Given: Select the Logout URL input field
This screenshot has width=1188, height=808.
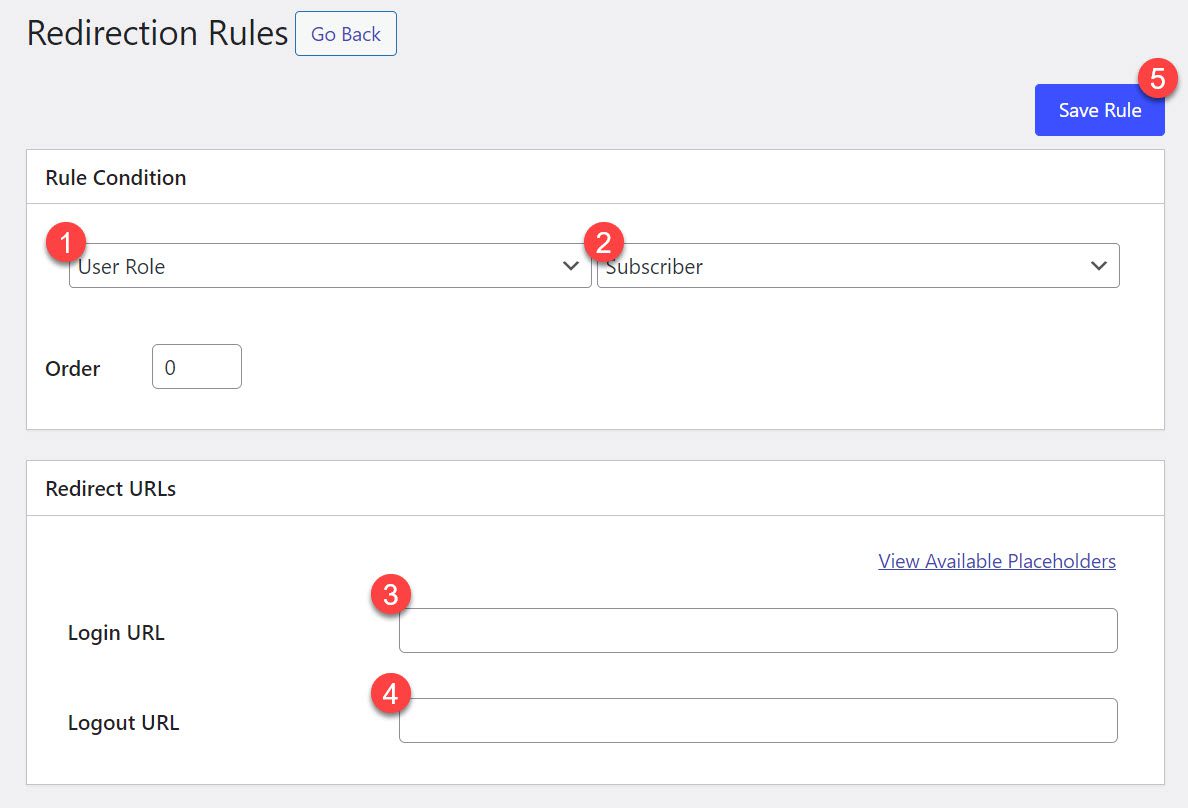Looking at the screenshot, I should coord(758,721).
